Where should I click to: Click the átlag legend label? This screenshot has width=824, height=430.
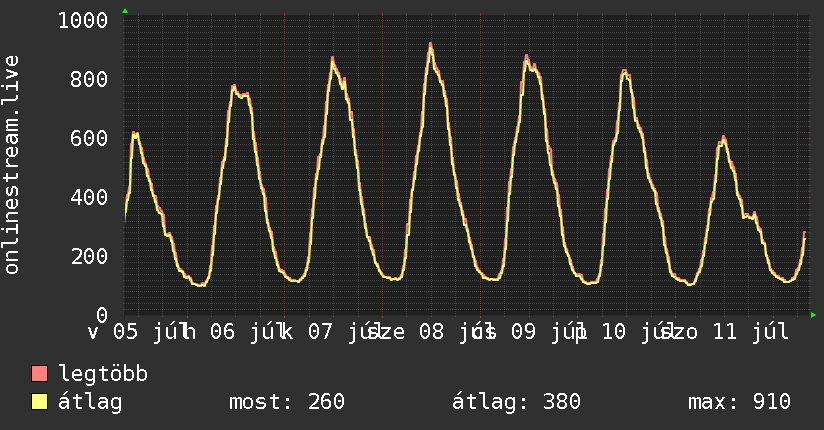(x=90, y=402)
